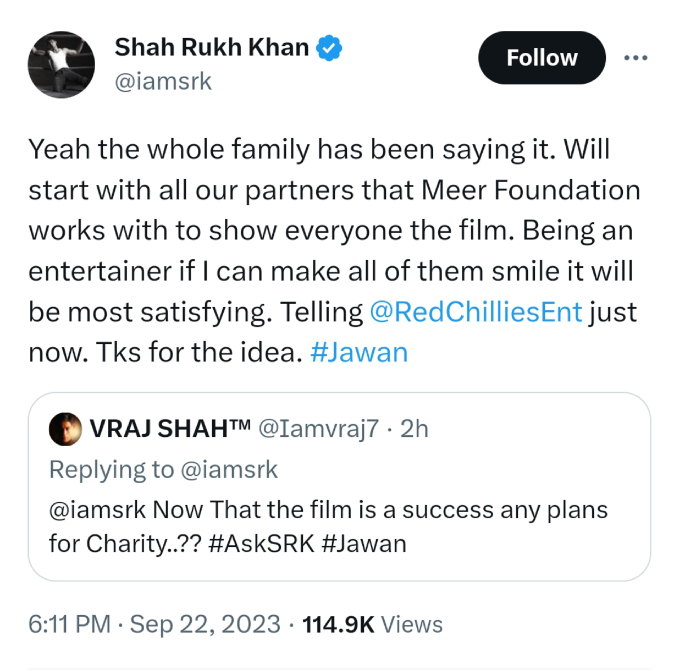Image resolution: width=700 pixels, height=670 pixels.
Task: Open the @RedChilliesEnt mention
Action: (475, 311)
